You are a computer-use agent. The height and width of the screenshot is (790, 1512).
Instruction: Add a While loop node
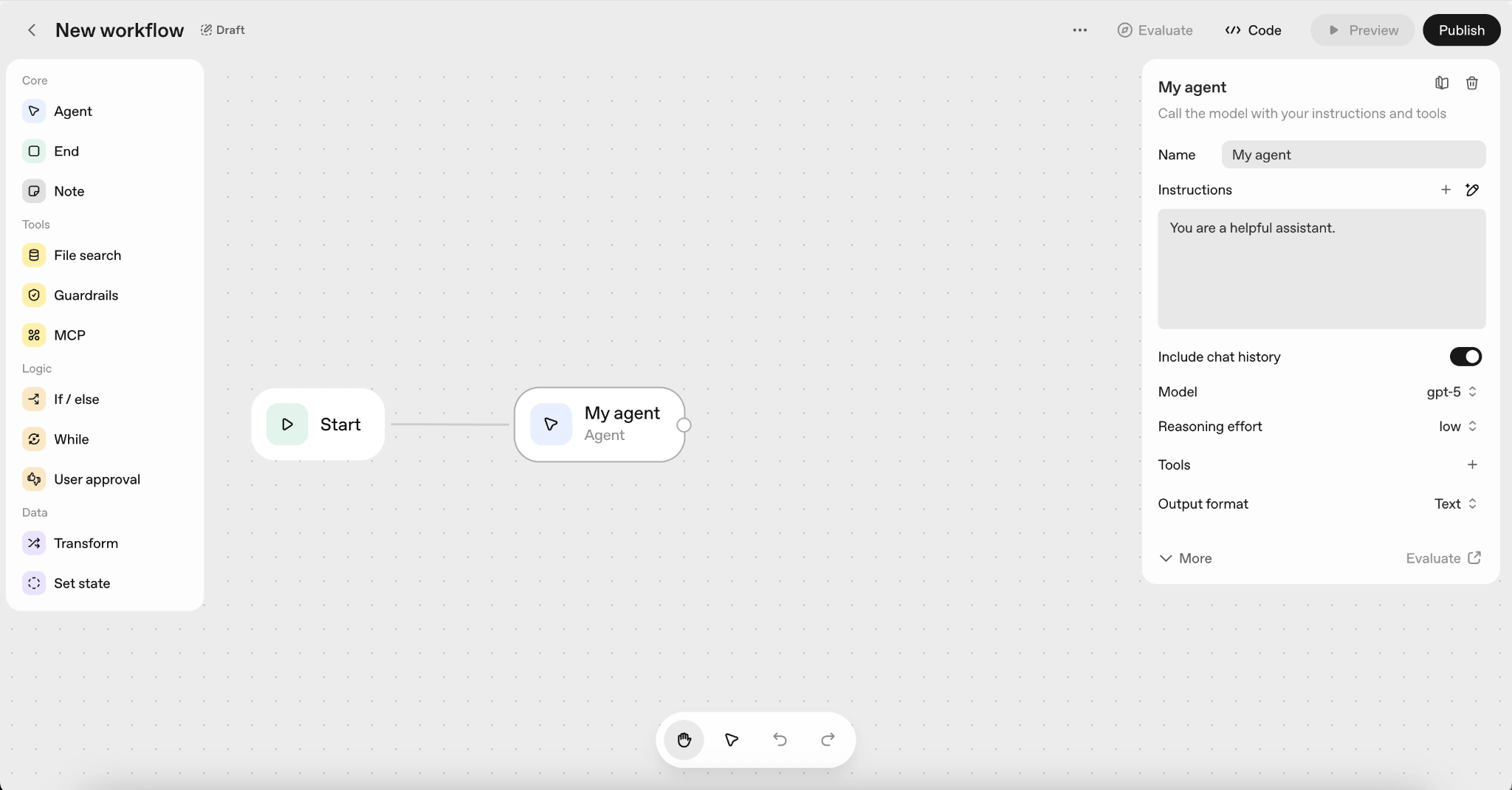[72, 439]
